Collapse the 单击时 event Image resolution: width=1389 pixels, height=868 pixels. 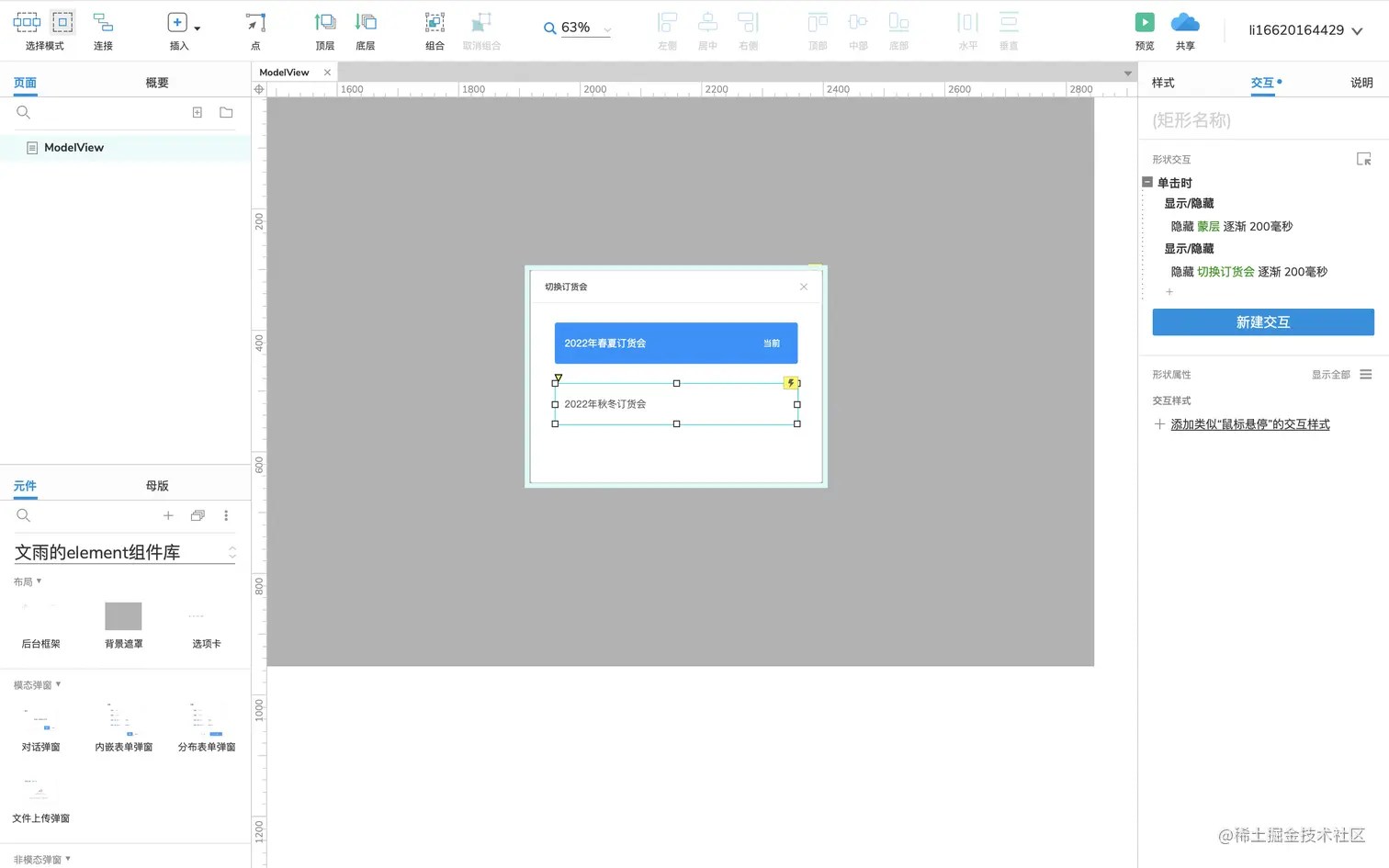(1147, 182)
